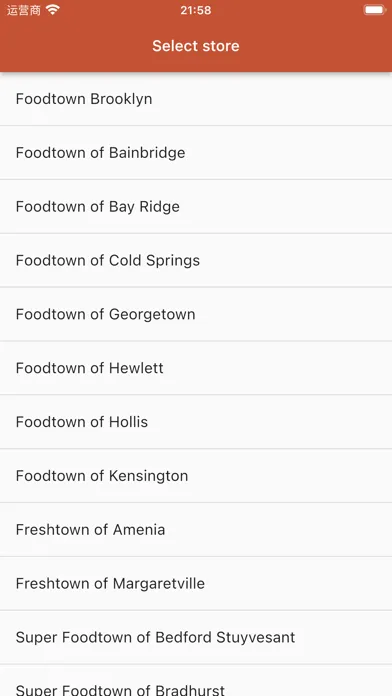Select Super Foodtown of Bradhurst
Screen dimensions: 392x696
(196, 680)
